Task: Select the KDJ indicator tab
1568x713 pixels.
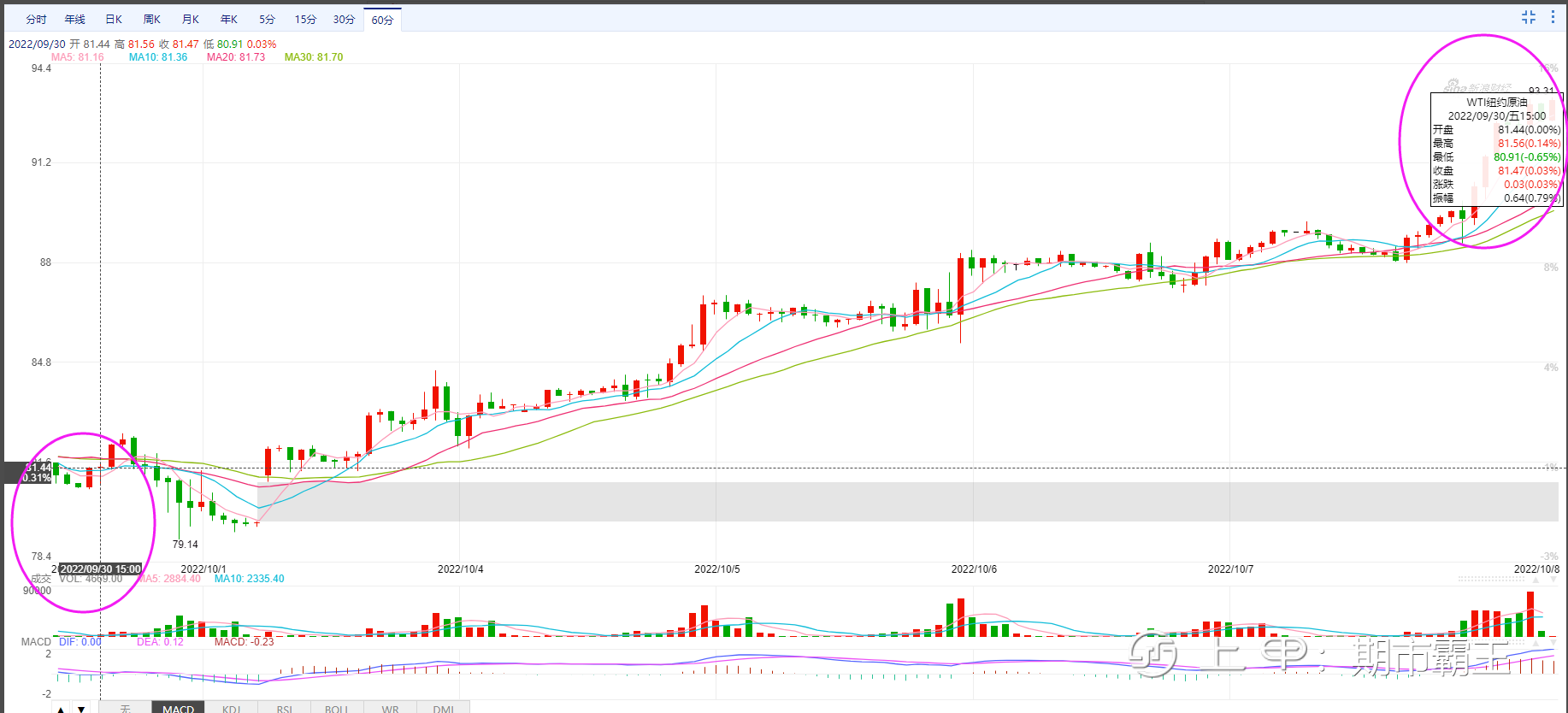Action: coord(231,708)
